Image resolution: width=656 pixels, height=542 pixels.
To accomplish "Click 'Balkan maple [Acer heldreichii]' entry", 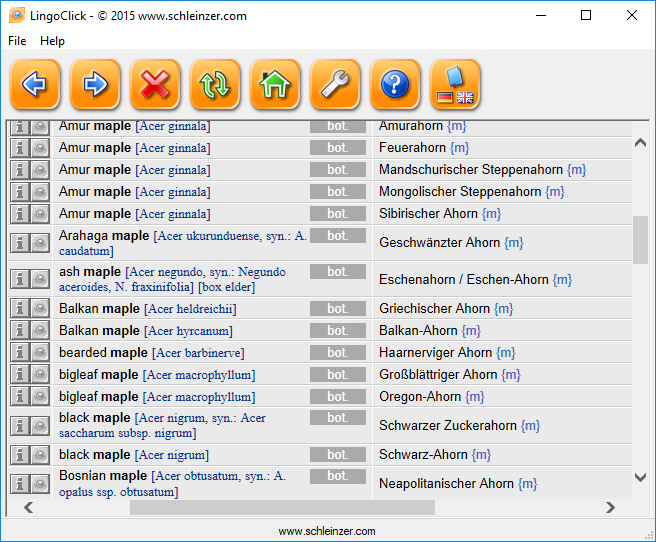I will click(x=148, y=309).
